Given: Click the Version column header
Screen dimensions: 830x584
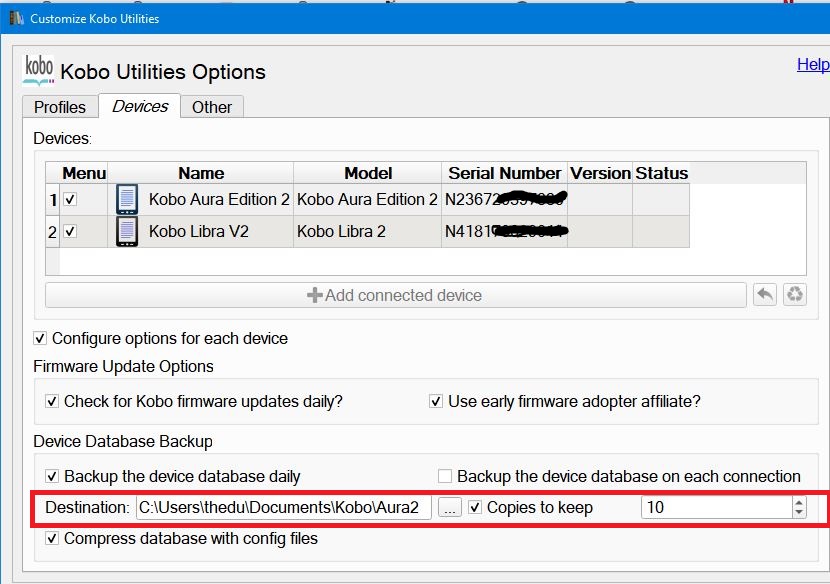Looking at the screenshot, I should click(600, 173).
